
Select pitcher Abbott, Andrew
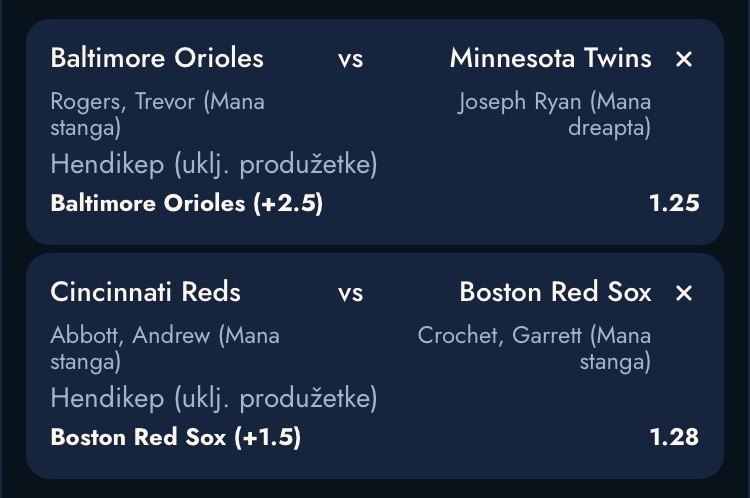click(x=165, y=348)
